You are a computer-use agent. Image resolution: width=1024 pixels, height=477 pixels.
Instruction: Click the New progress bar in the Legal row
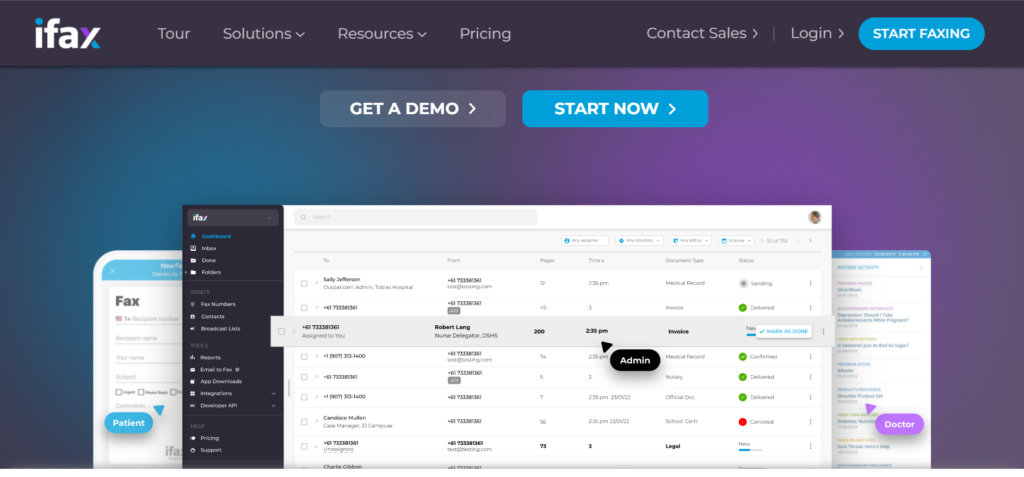coord(750,450)
